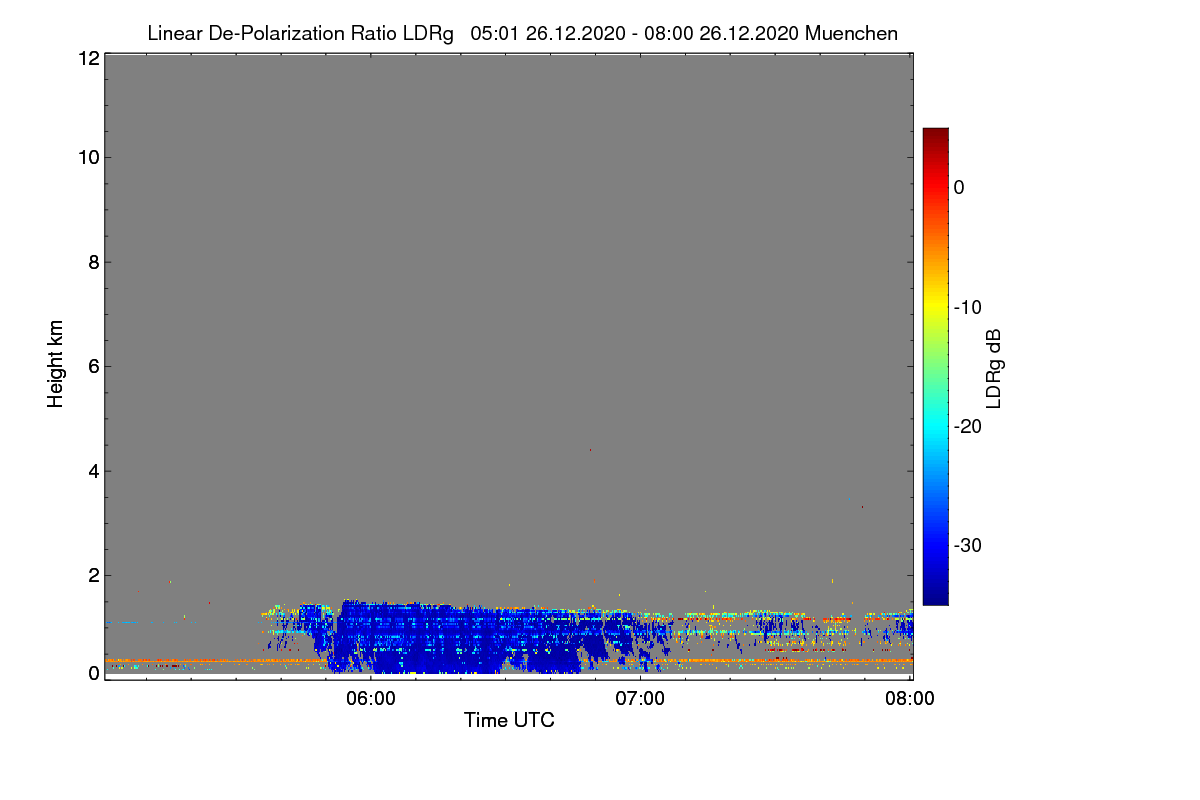Click the colorbar tick label '-20'
This screenshot has width=1200, height=800.
point(969,426)
